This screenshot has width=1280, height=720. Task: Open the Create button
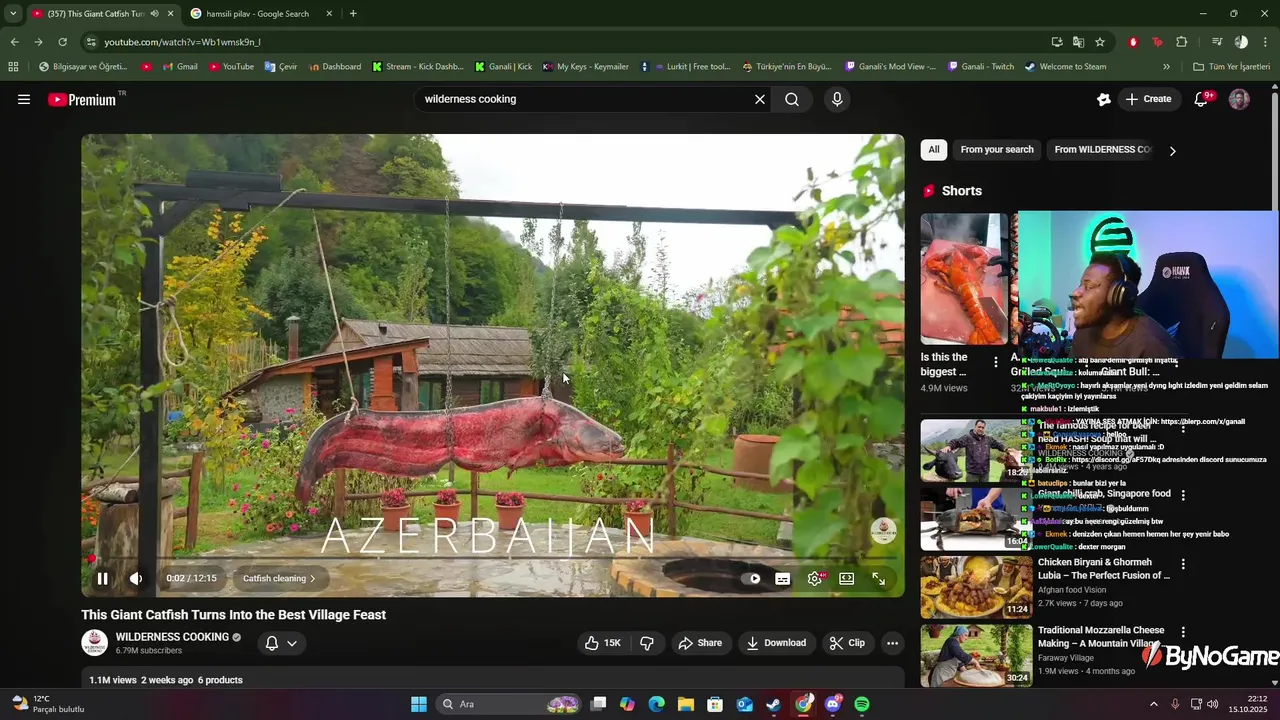1148,99
